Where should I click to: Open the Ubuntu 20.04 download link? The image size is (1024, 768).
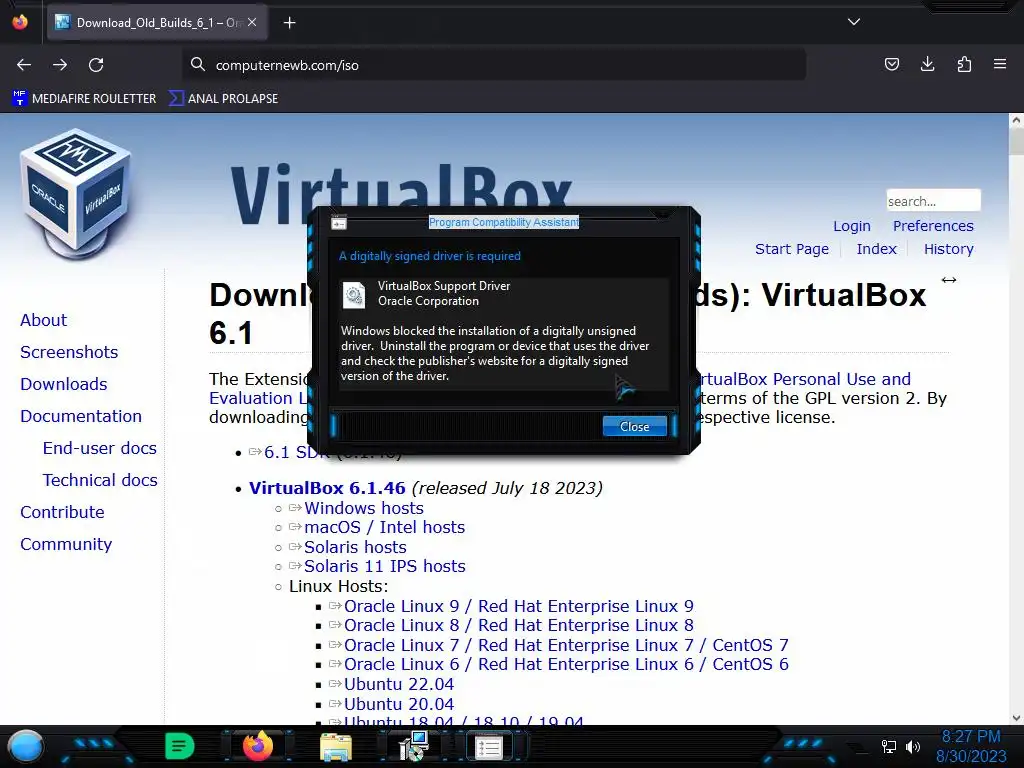(399, 704)
